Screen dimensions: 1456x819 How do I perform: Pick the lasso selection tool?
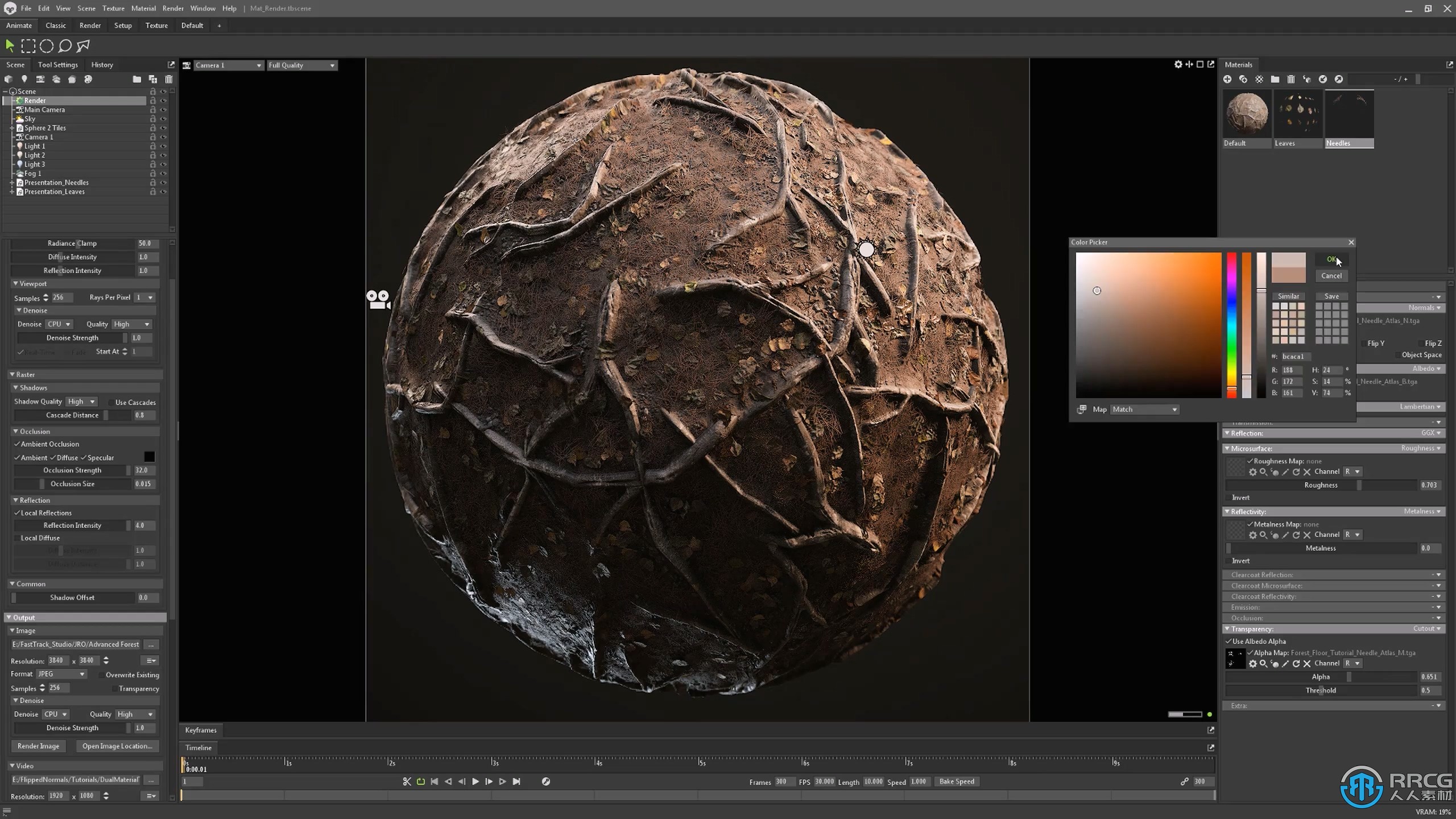coord(65,45)
